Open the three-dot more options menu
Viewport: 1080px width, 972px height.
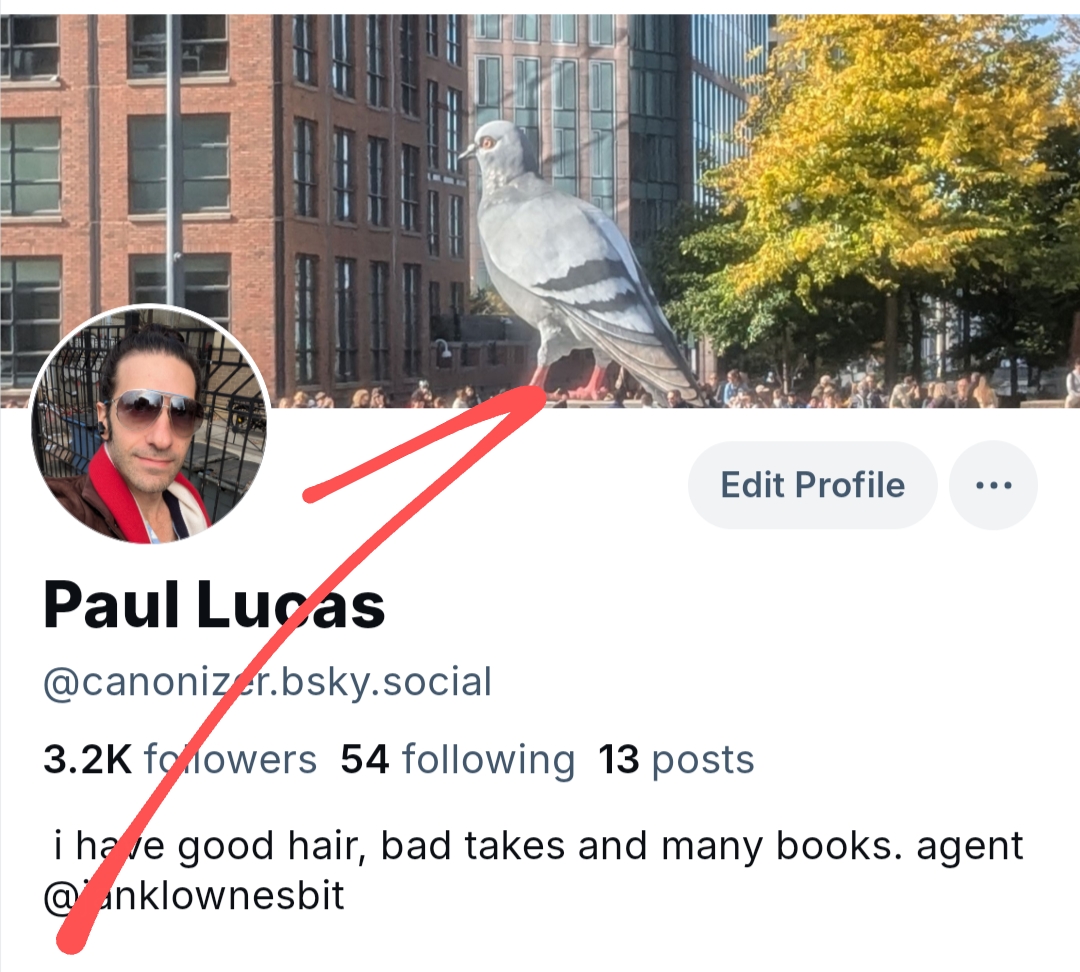coord(993,485)
